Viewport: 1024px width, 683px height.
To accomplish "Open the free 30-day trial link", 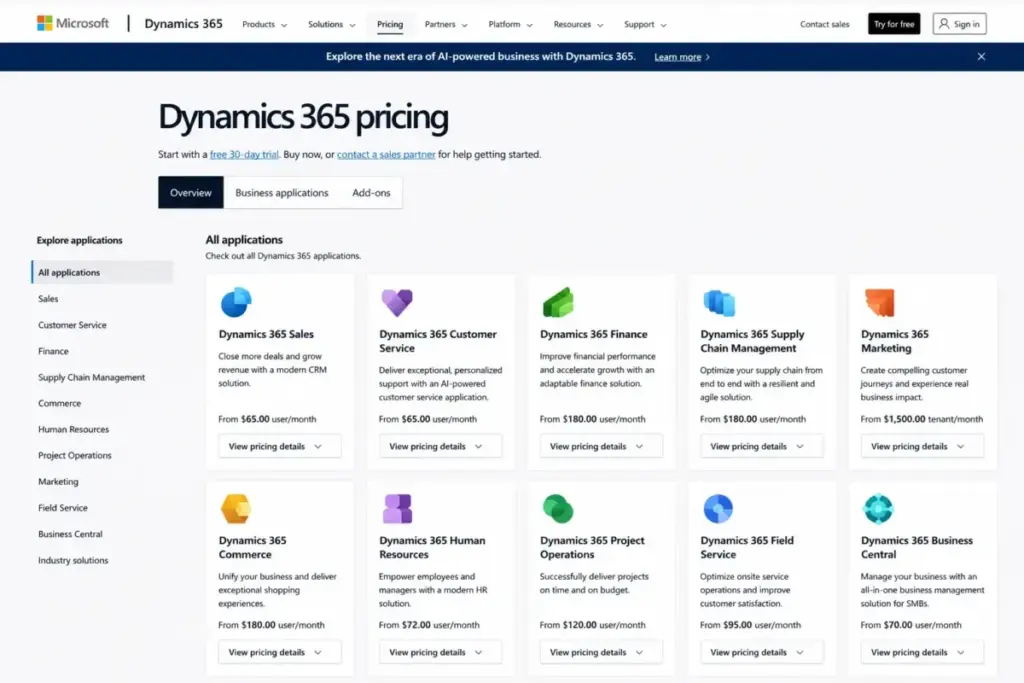I will click(244, 155).
